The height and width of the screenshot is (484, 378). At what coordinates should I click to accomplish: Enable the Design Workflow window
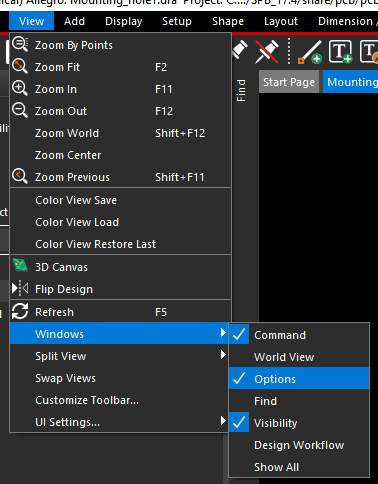coord(299,445)
